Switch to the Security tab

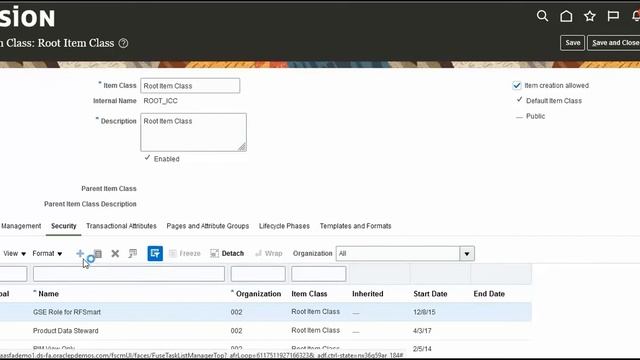64,226
